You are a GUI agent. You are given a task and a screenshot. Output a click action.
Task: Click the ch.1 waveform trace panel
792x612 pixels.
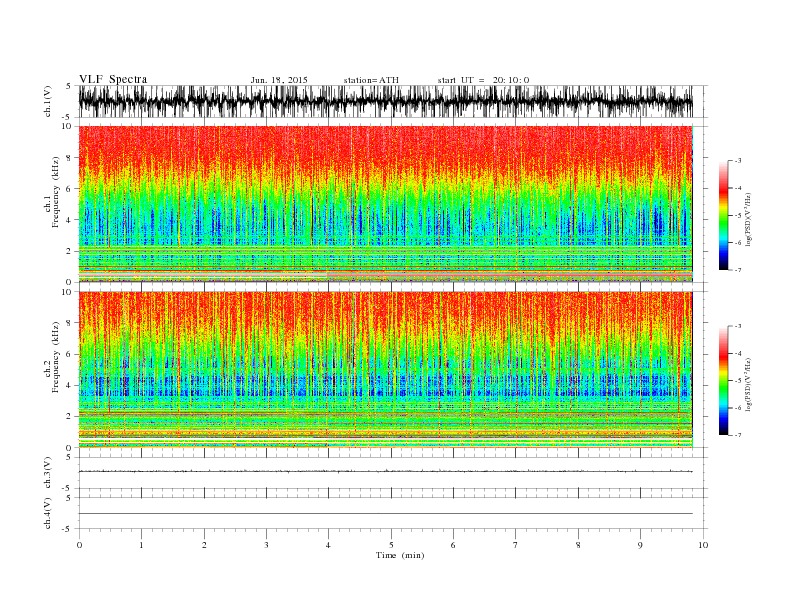pyautogui.click(x=386, y=101)
